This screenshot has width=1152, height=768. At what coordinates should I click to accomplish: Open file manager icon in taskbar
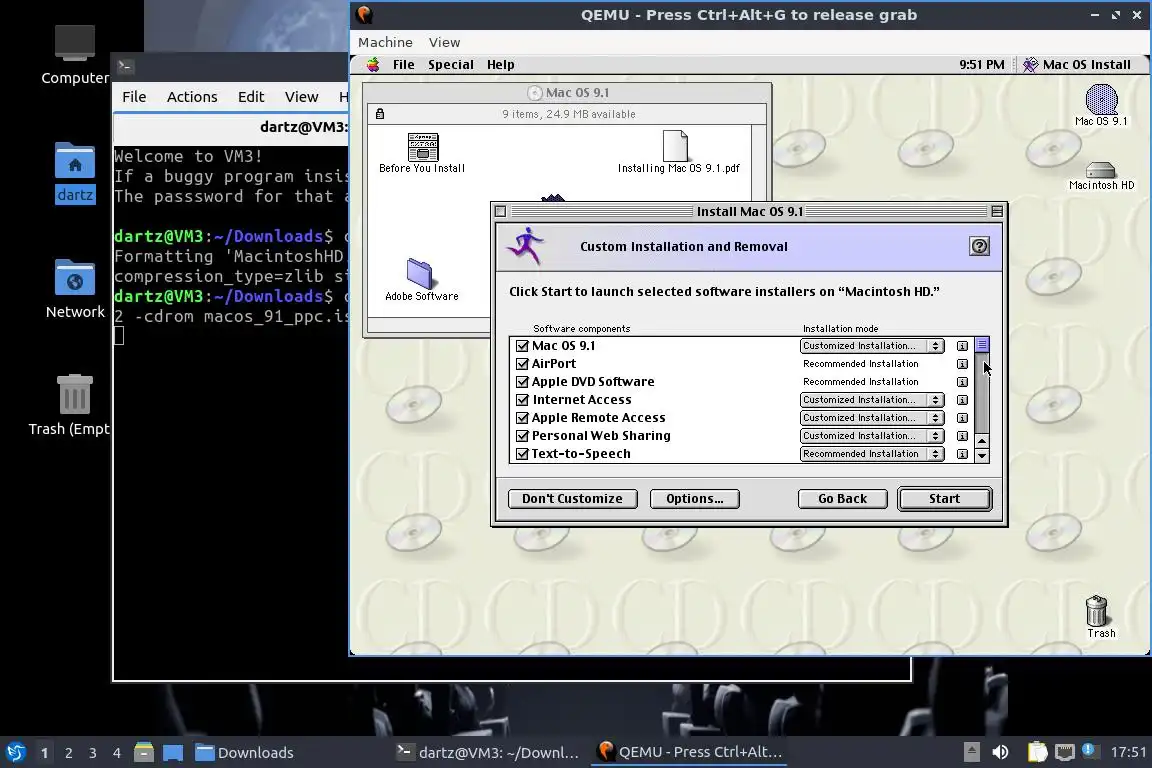(144, 752)
